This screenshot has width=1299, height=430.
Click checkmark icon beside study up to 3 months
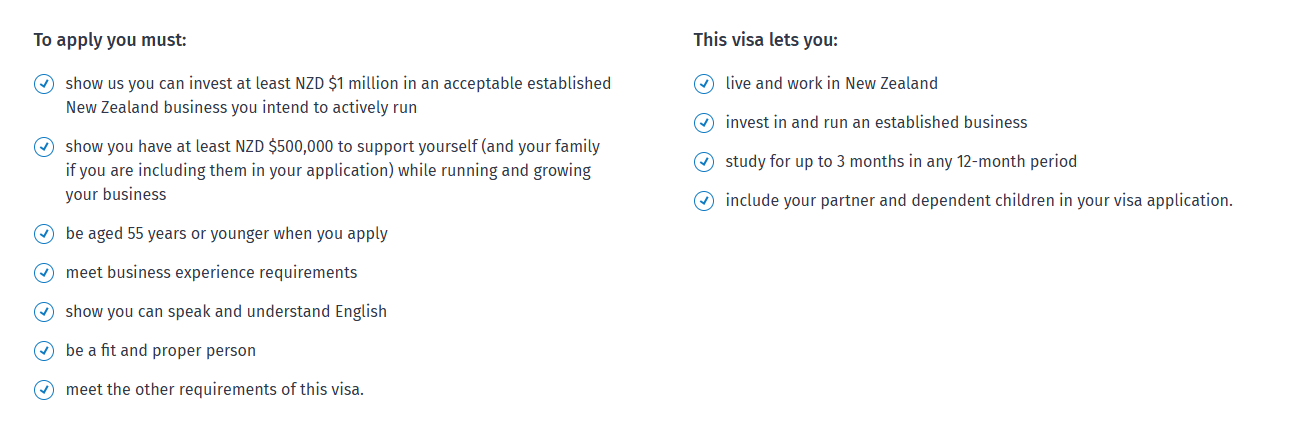click(x=704, y=162)
